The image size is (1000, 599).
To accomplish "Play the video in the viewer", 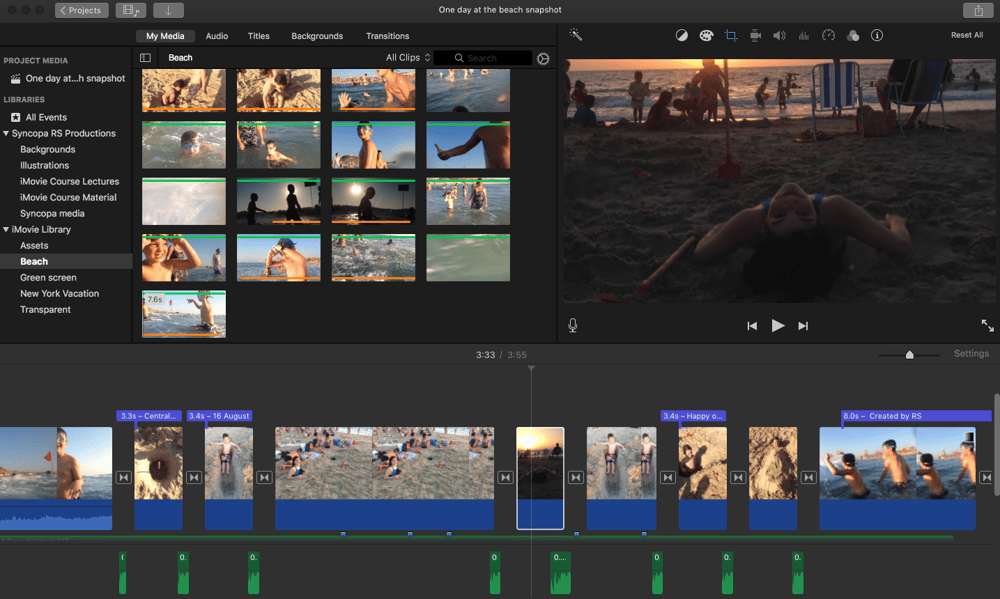I will point(777,325).
